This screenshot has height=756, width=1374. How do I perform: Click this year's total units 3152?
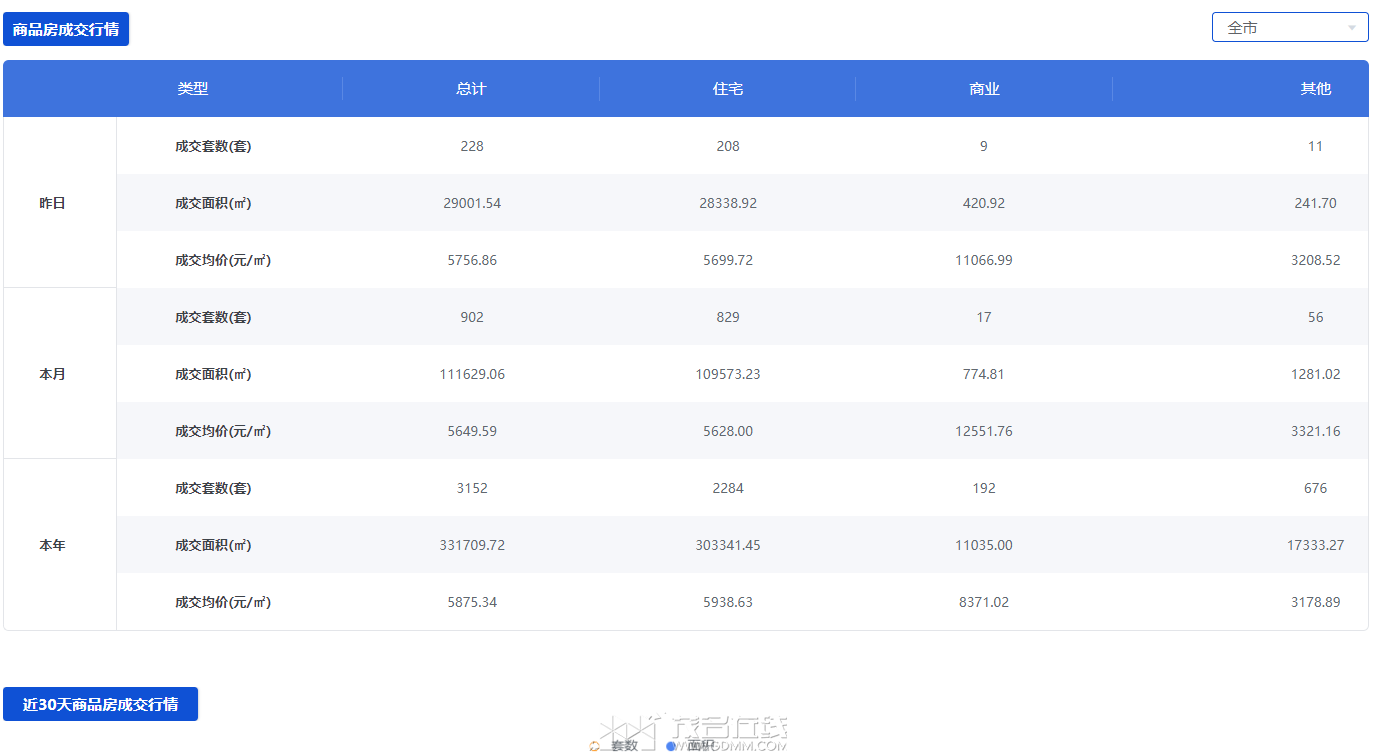click(472, 488)
